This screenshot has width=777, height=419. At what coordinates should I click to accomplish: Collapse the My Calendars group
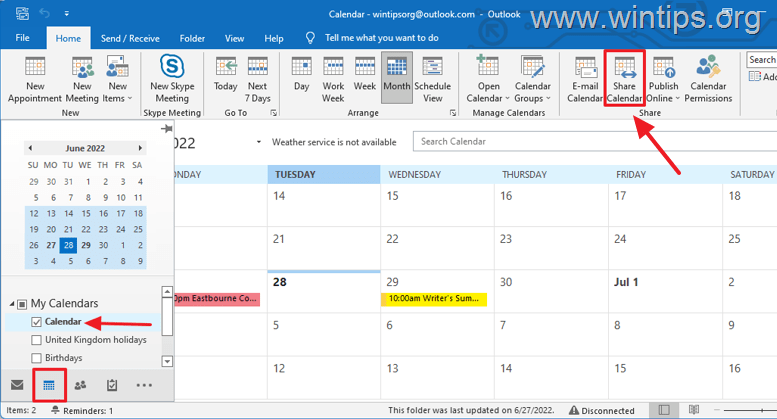tap(11, 304)
